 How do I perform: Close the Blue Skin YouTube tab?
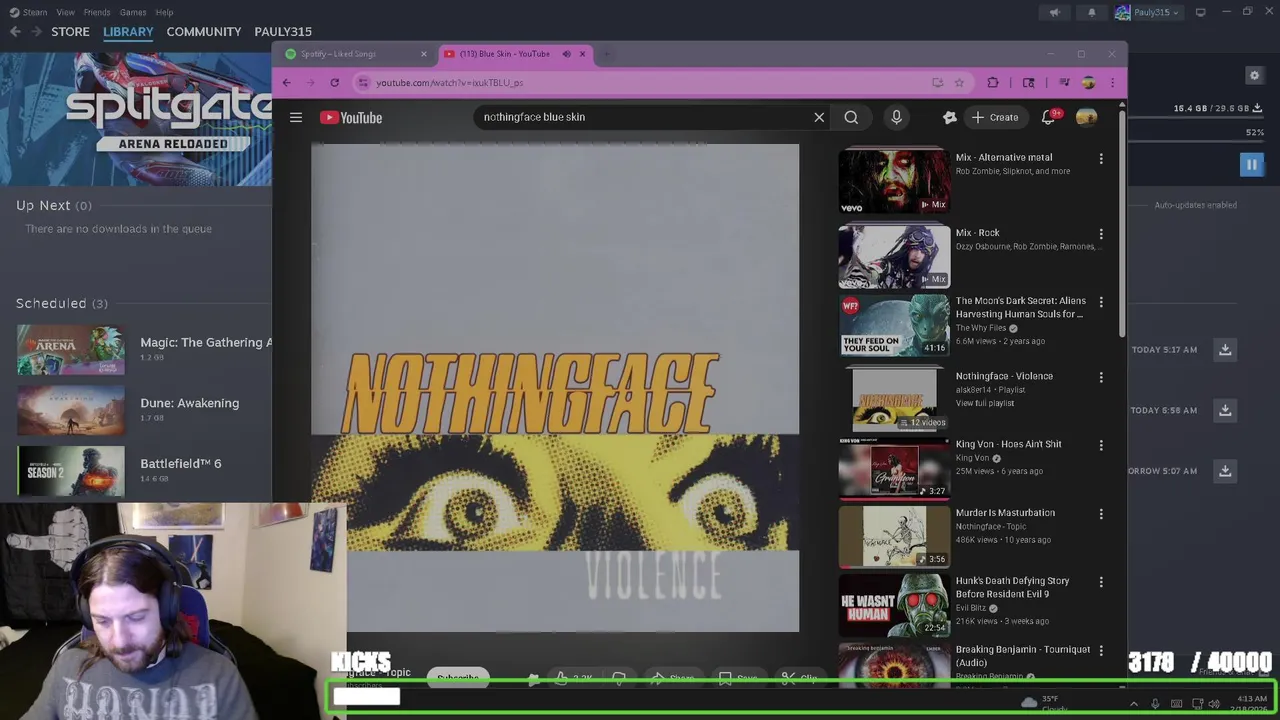tap(582, 54)
